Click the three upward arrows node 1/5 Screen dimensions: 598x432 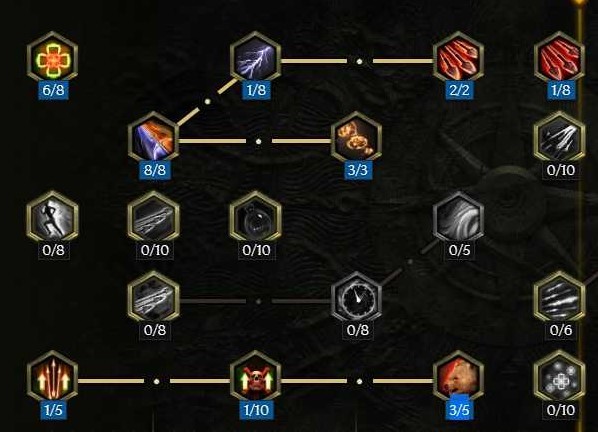point(53,380)
